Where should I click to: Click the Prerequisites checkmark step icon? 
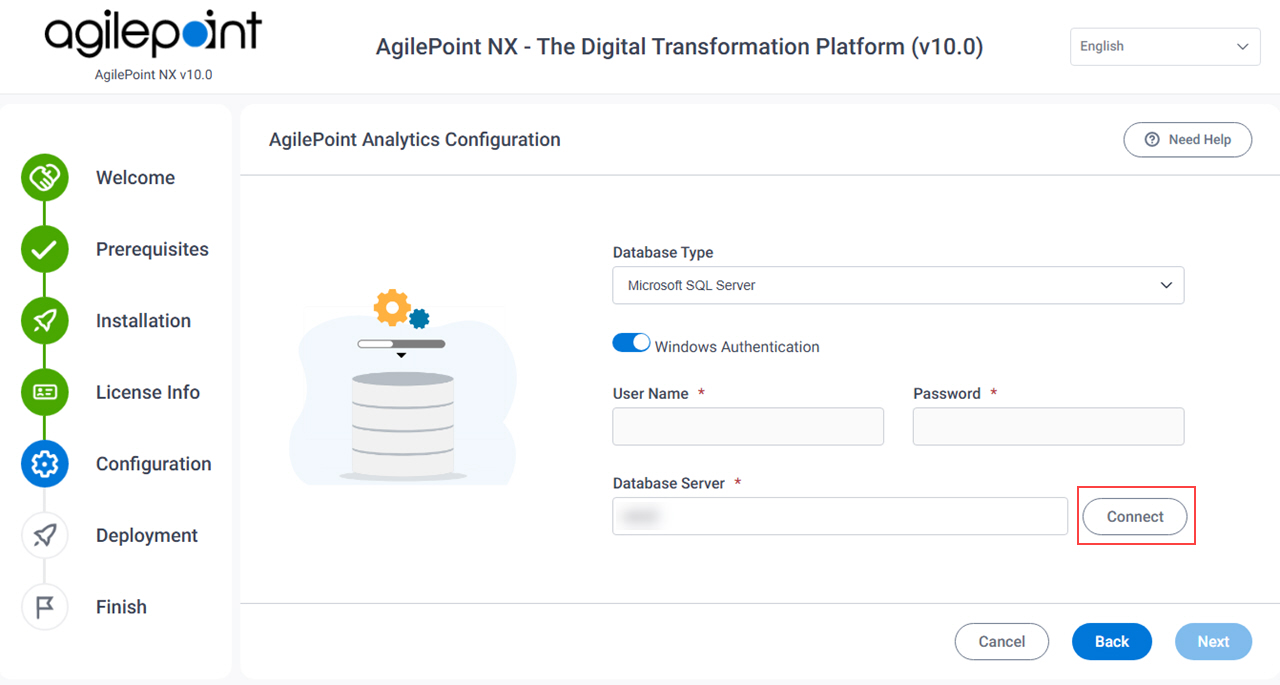(x=45, y=250)
